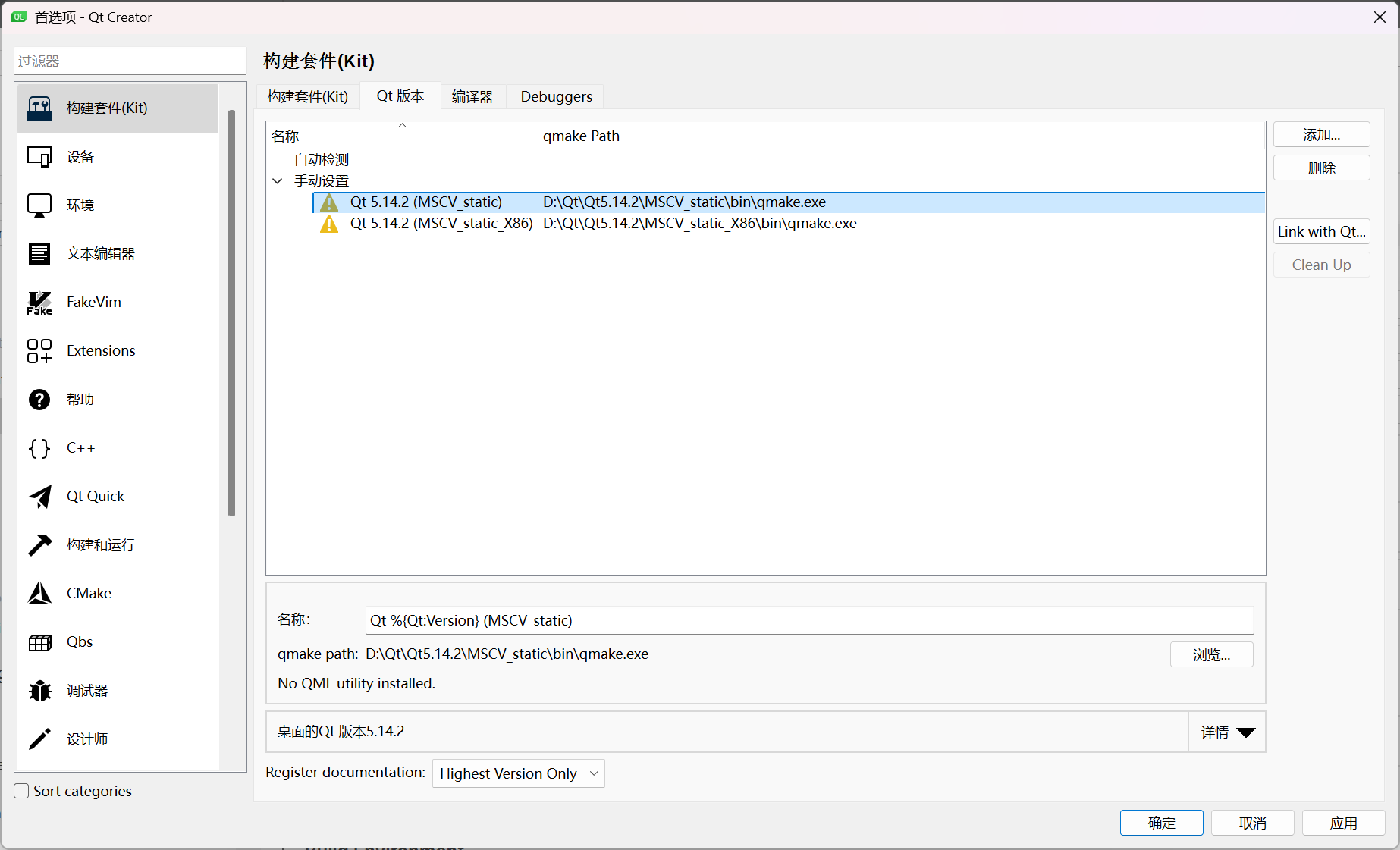Click the 删除 button
Viewport: 1400px width, 850px height.
click(x=1322, y=168)
